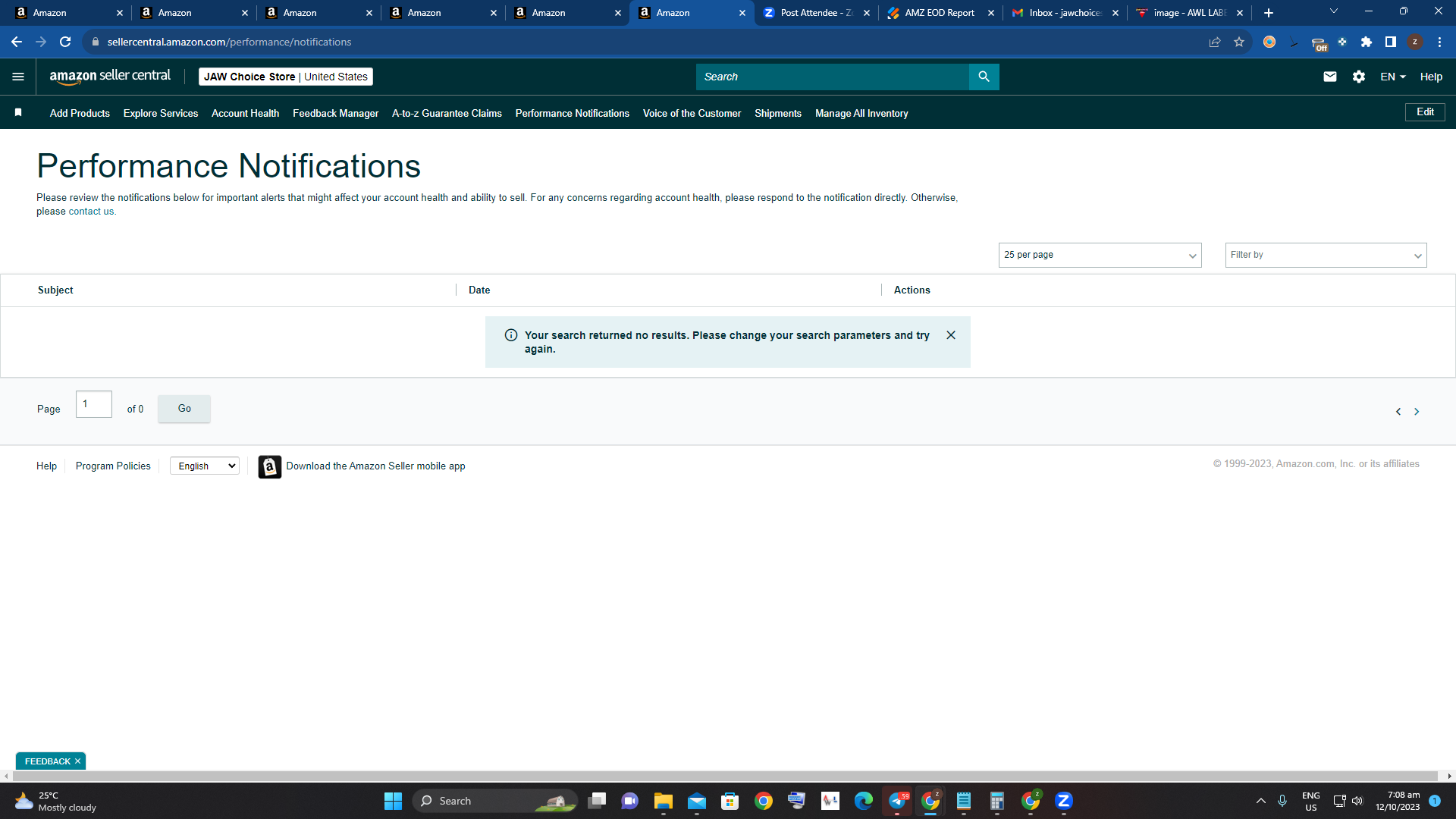Open the EN language dropdown

pyautogui.click(x=1393, y=77)
